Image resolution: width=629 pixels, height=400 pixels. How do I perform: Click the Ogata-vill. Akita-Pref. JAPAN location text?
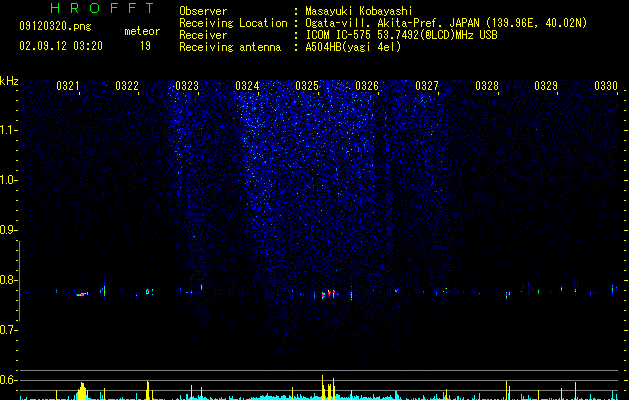click(x=446, y=23)
